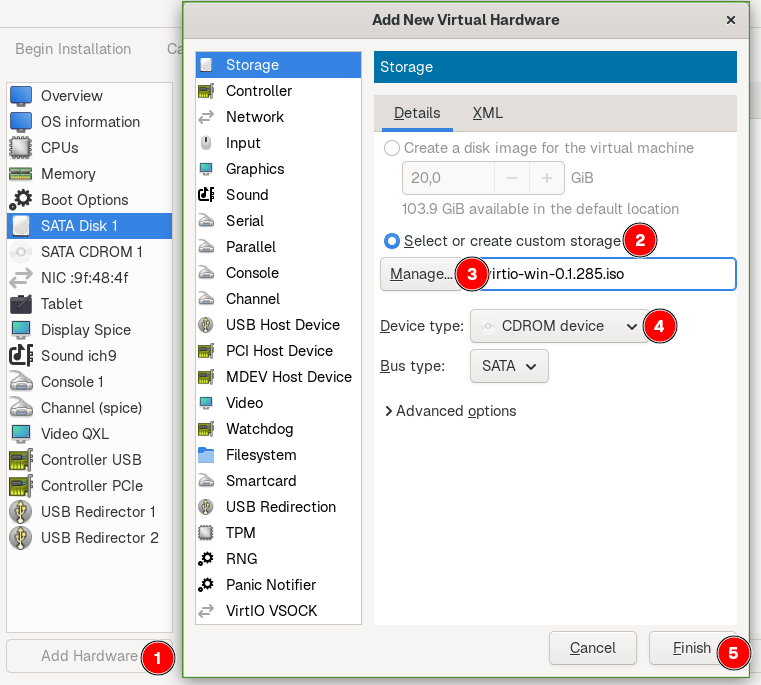Image resolution: width=761 pixels, height=685 pixels.
Task: Click Begin Installation in background window
Action: click(x=73, y=49)
